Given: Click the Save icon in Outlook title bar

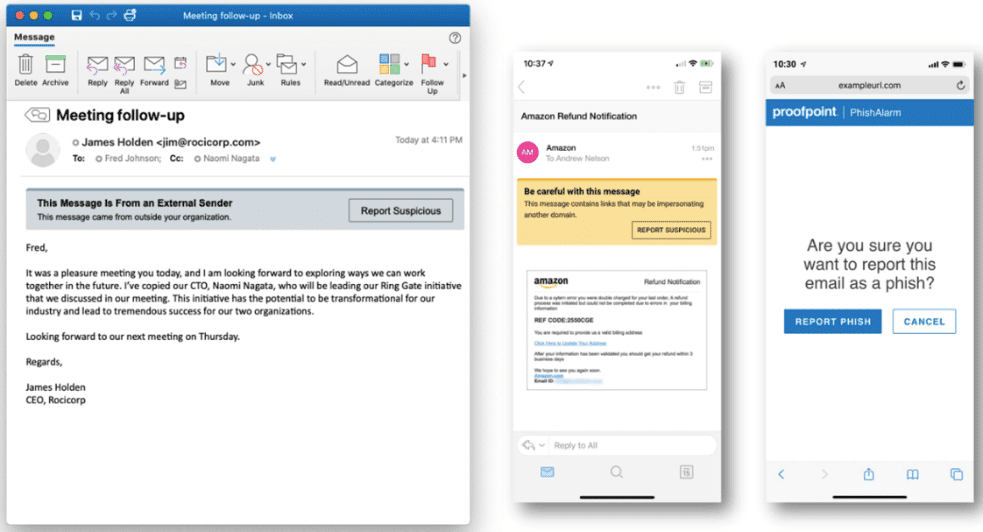Looking at the screenshot, I should [x=76, y=15].
